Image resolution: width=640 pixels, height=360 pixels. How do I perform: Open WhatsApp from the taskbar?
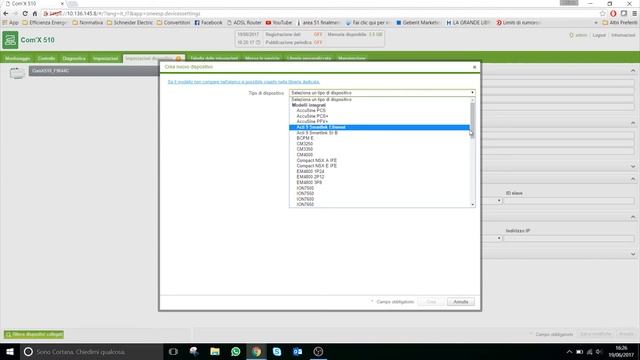236,351
